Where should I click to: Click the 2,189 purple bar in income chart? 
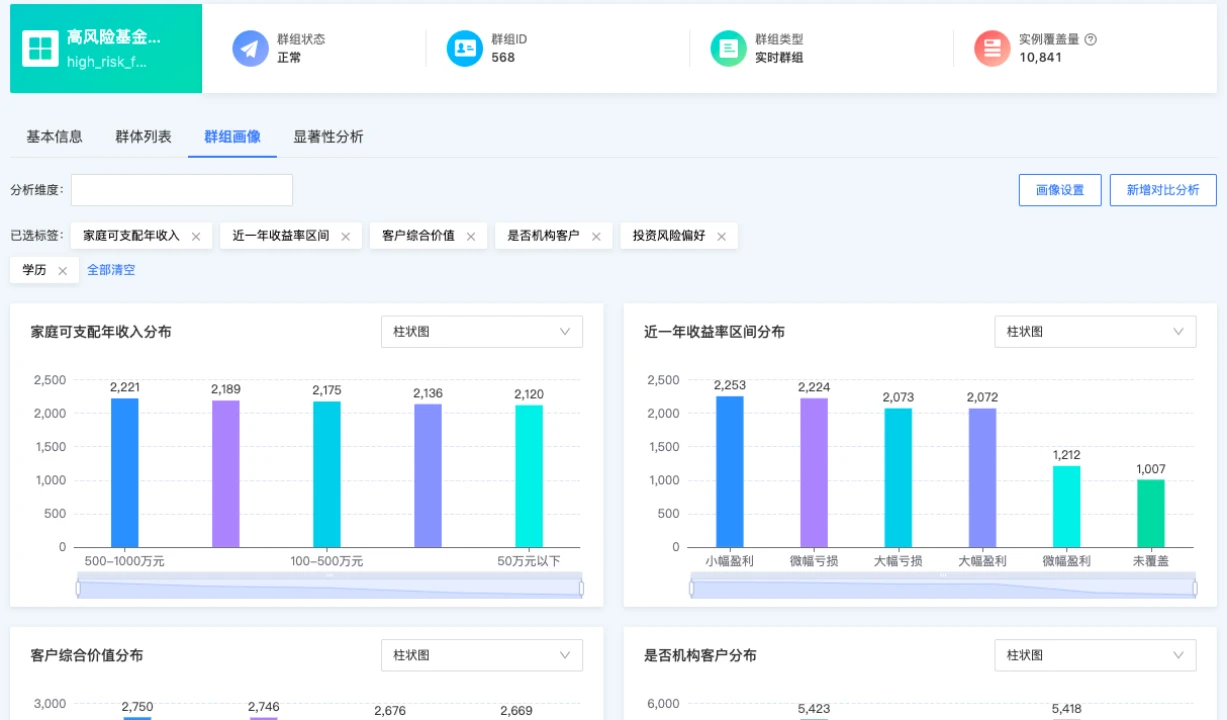pos(226,474)
